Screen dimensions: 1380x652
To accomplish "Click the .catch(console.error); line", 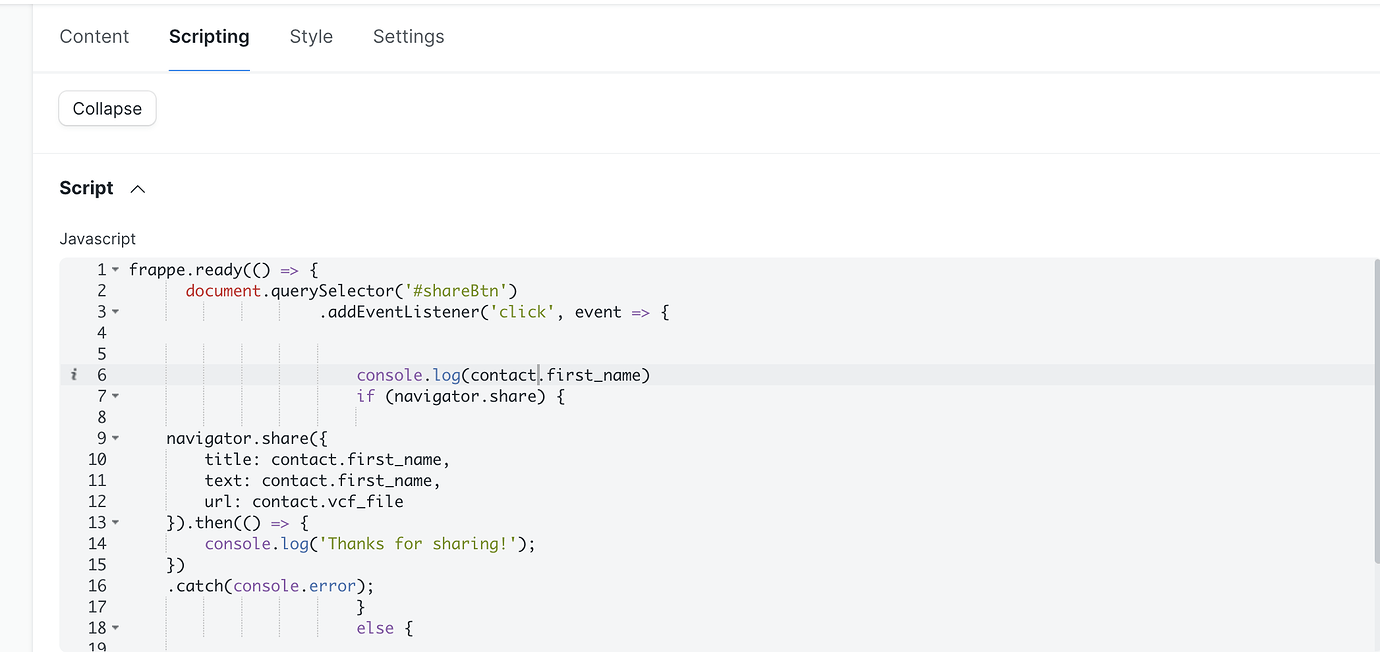I will coord(270,585).
